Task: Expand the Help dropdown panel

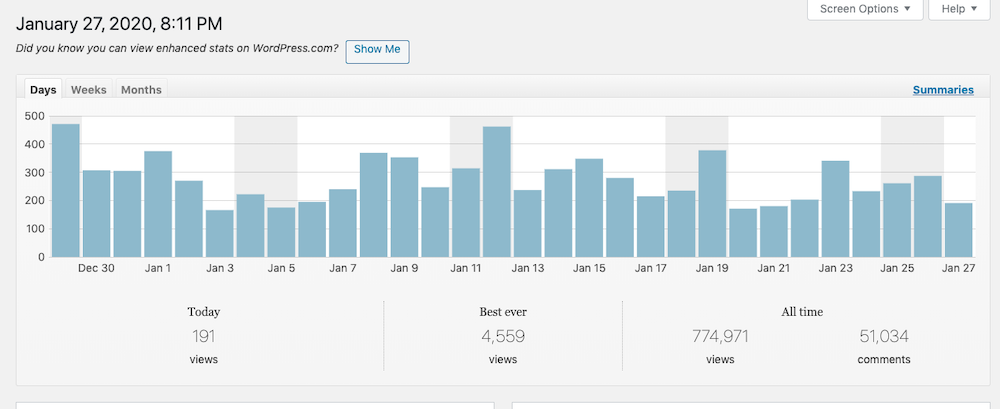Action: 958,9
